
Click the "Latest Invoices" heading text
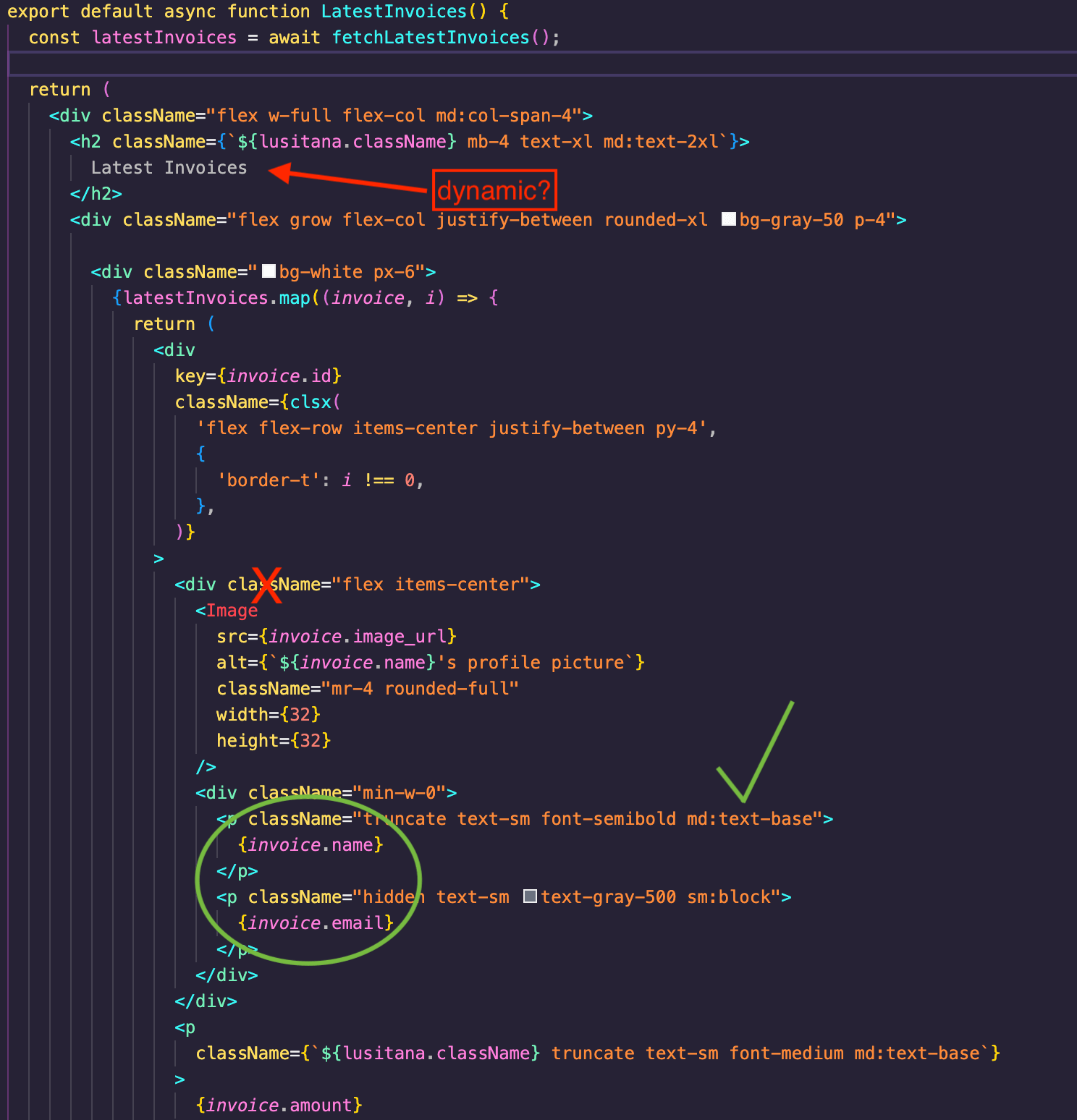coord(169,168)
